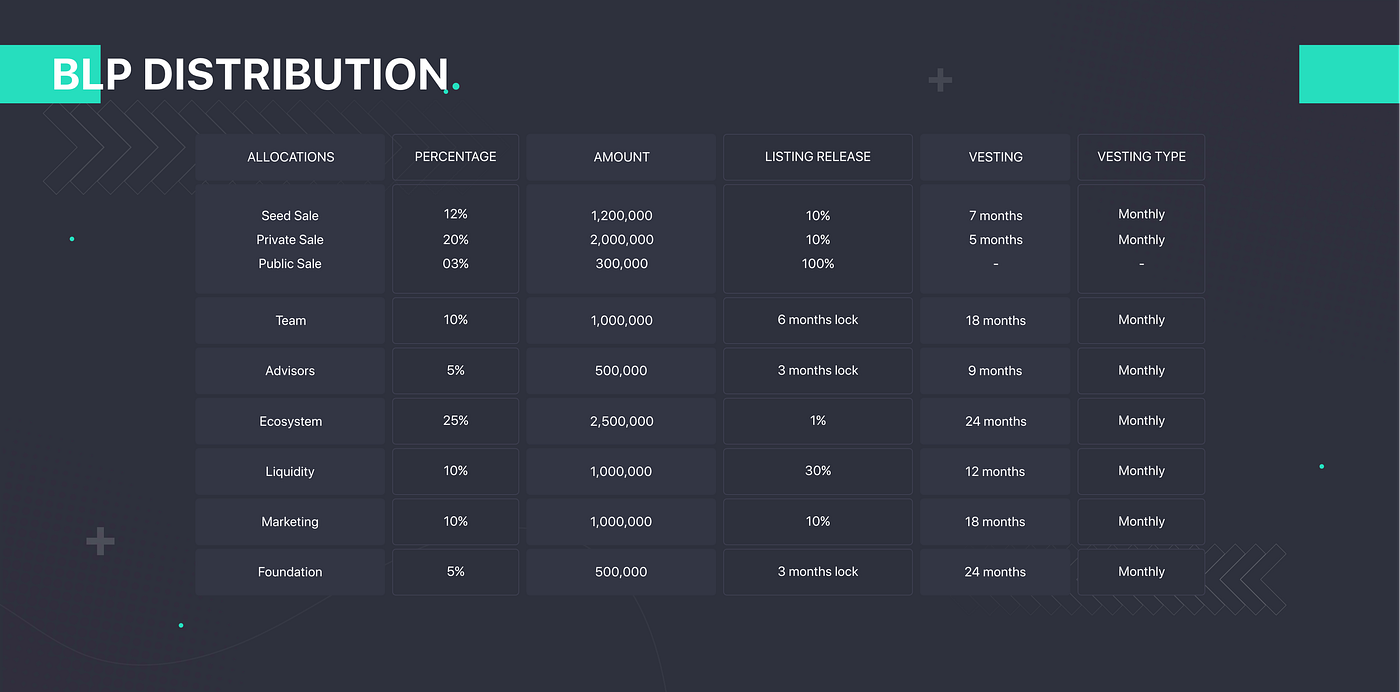Click the Public Sale label
The width and height of the screenshot is (1400, 692).
[290, 264]
